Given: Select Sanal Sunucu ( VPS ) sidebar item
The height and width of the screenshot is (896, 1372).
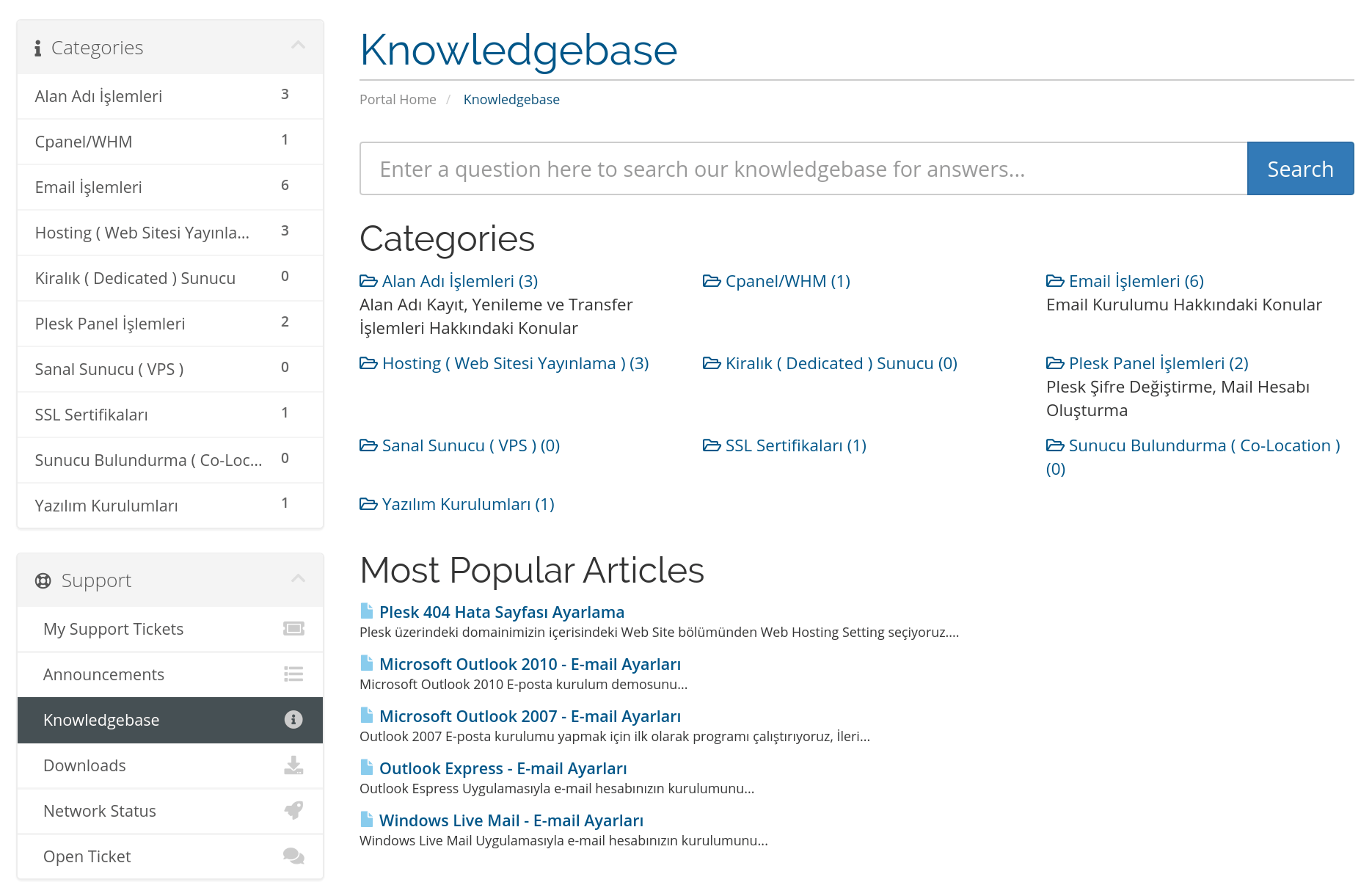Looking at the screenshot, I should (x=170, y=369).
